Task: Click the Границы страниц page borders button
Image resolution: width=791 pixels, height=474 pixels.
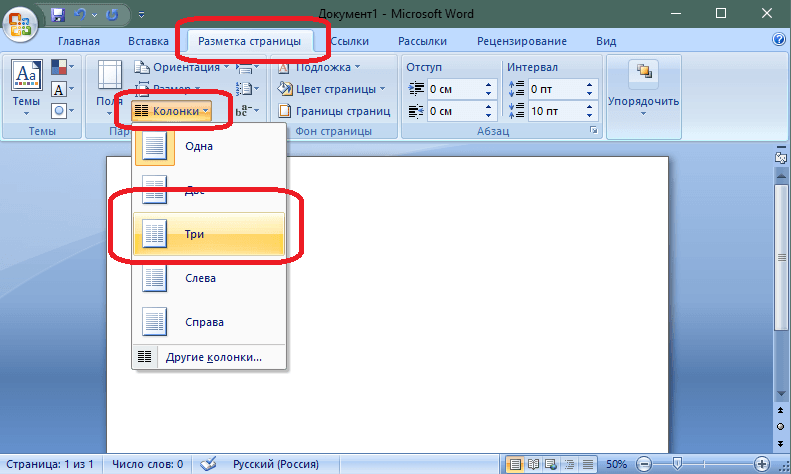Action: point(329,111)
